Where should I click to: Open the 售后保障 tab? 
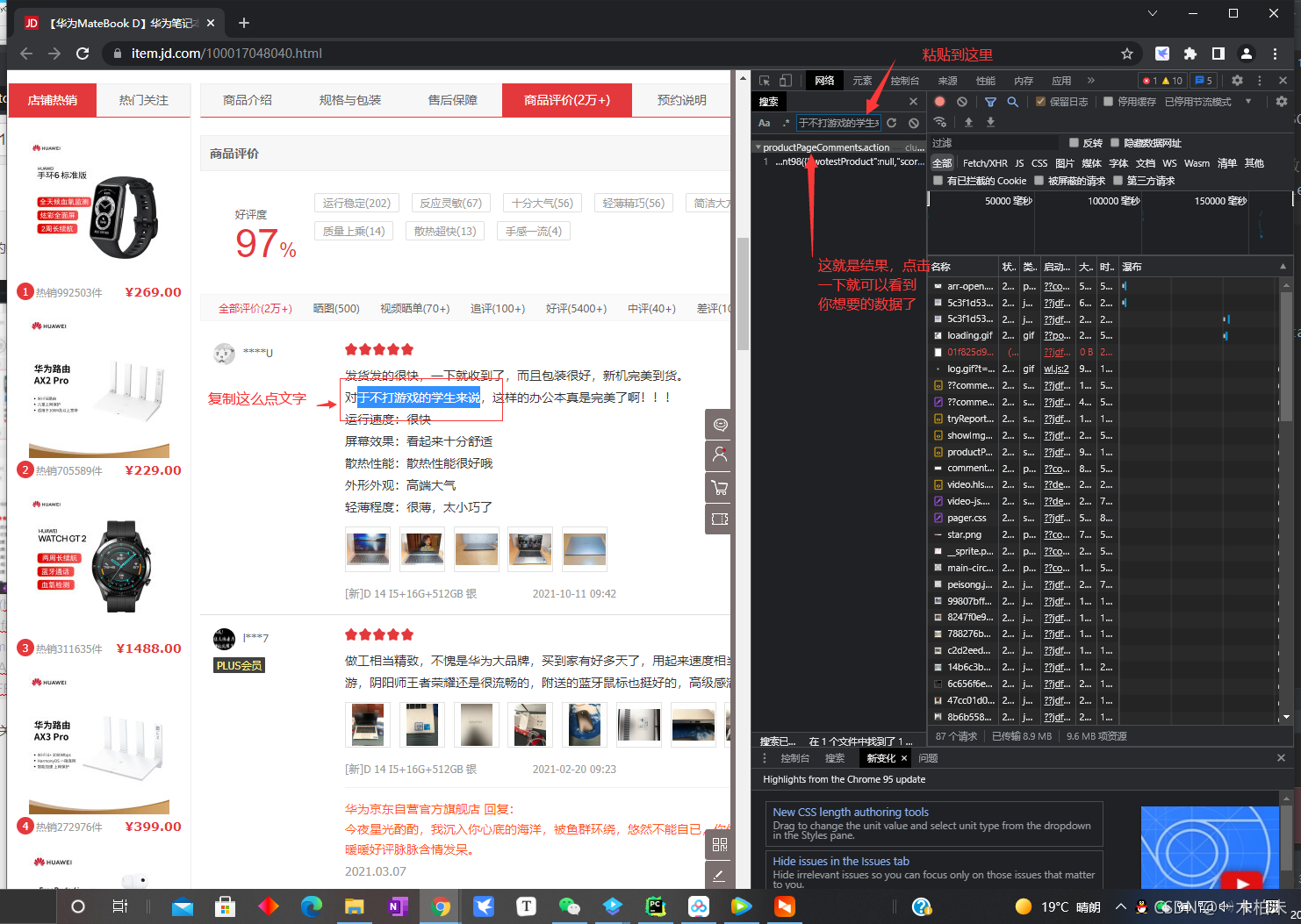[x=453, y=100]
